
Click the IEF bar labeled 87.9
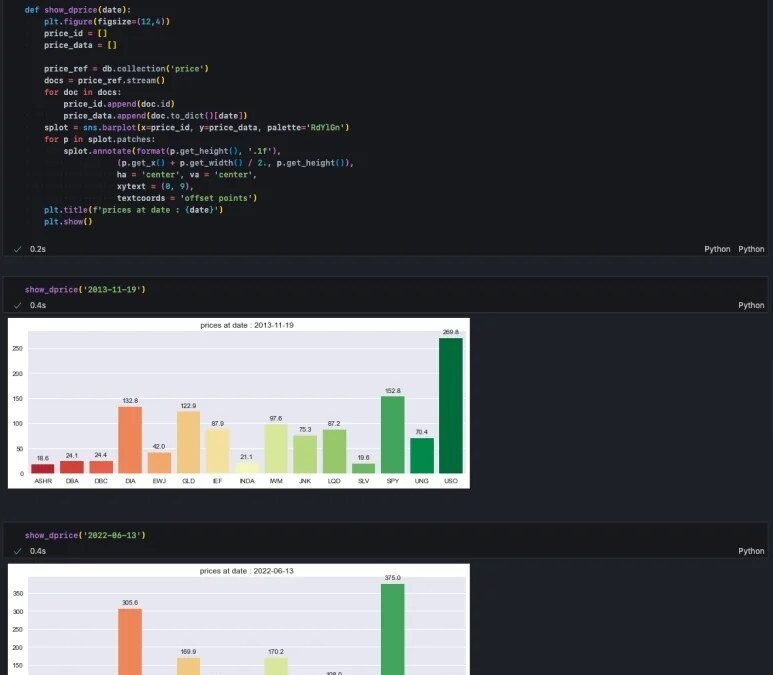tap(217, 452)
